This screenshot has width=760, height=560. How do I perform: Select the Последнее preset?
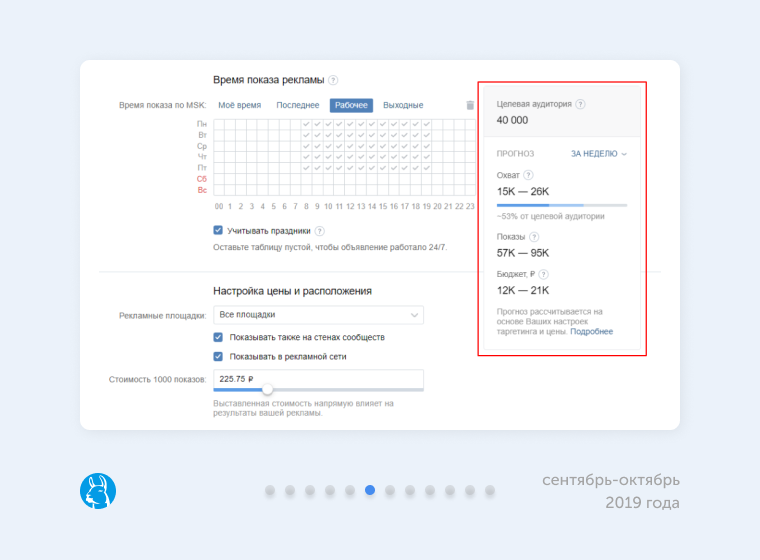[x=298, y=105]
